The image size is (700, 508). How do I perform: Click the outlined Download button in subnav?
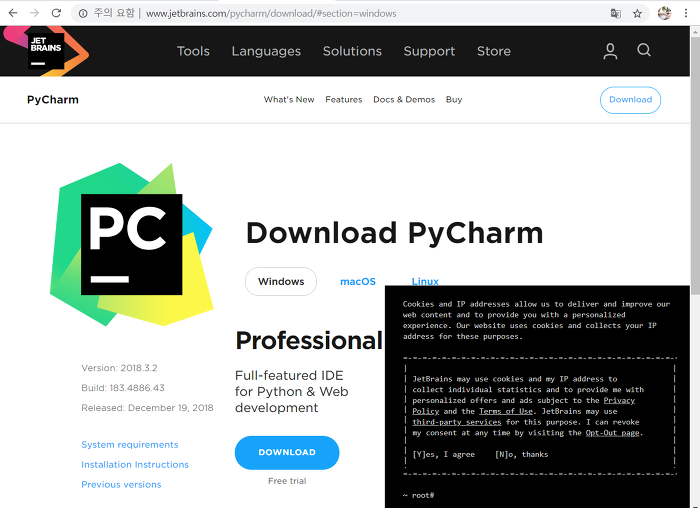[630, 100]
